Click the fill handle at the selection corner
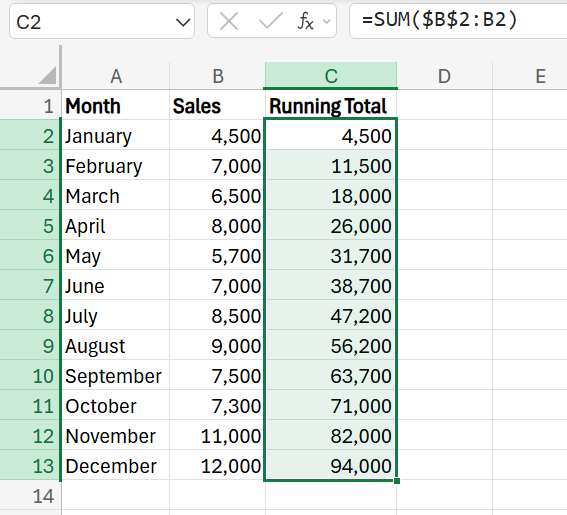The image size is (567, 515). click(x=397, y=481)
